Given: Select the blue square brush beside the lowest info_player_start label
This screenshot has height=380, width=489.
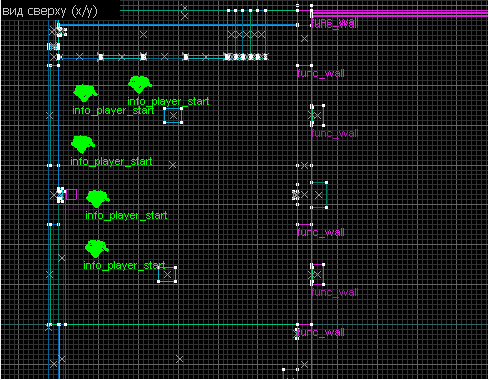Looking at the screenshot, I should 167,274.
